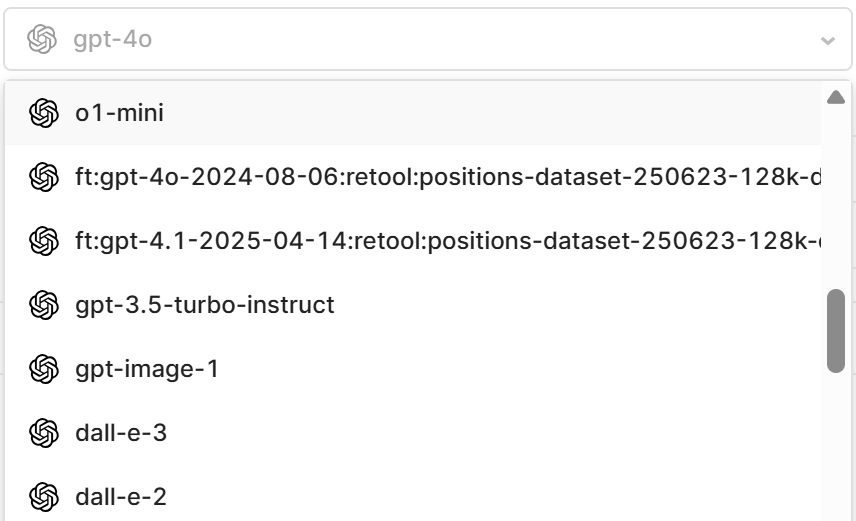This screenshot has width=856, height=521.
Task: Click the icon next to the ft:gpt-4.1-2025-04-14 model
Action: pyautogui.click(x=44, y=241)
